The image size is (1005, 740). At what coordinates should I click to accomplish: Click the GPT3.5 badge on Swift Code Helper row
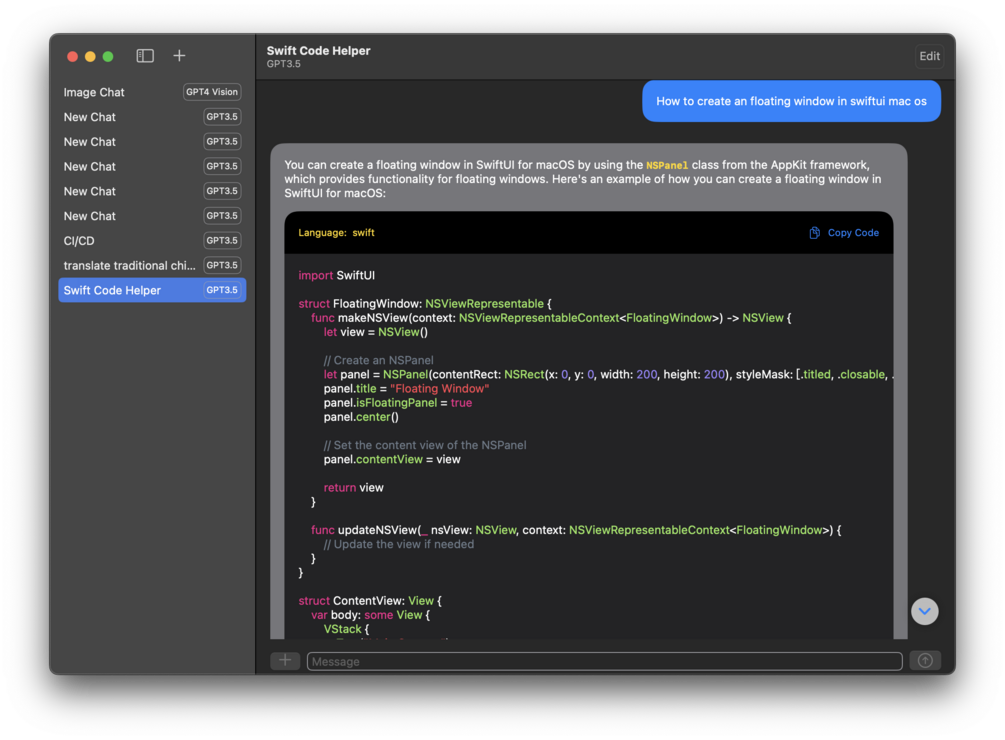(x=222, y=290)
